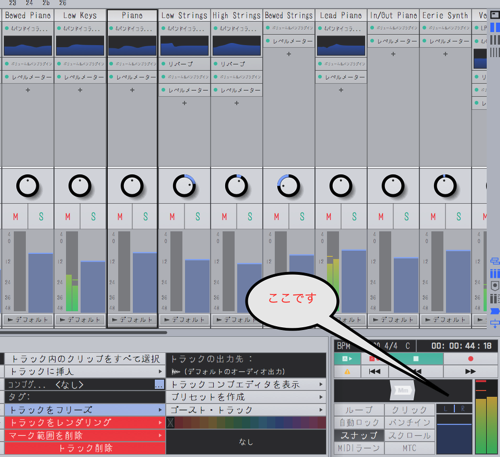
Task: Click the パンチイン button
Action: [410, 423]
